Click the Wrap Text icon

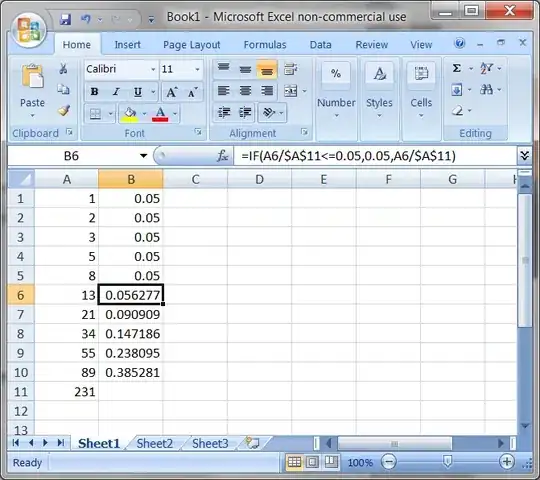pyautogui.click(x=291, y=69)
